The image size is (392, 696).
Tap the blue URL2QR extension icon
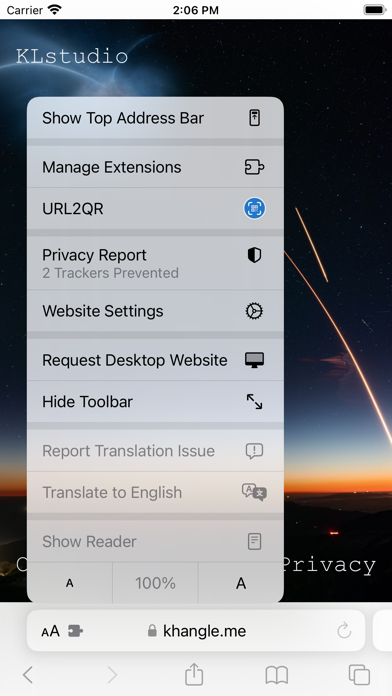(x=254, y=208)
